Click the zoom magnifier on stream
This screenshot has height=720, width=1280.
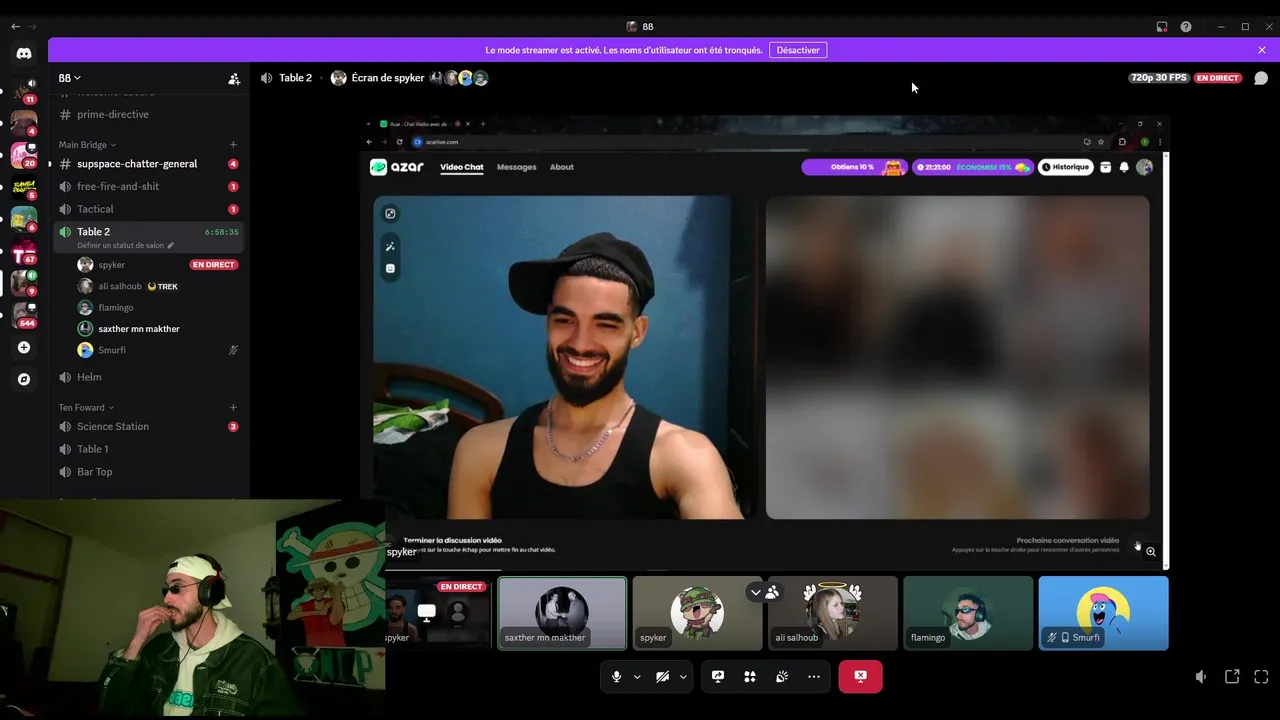pos(1151,552)
